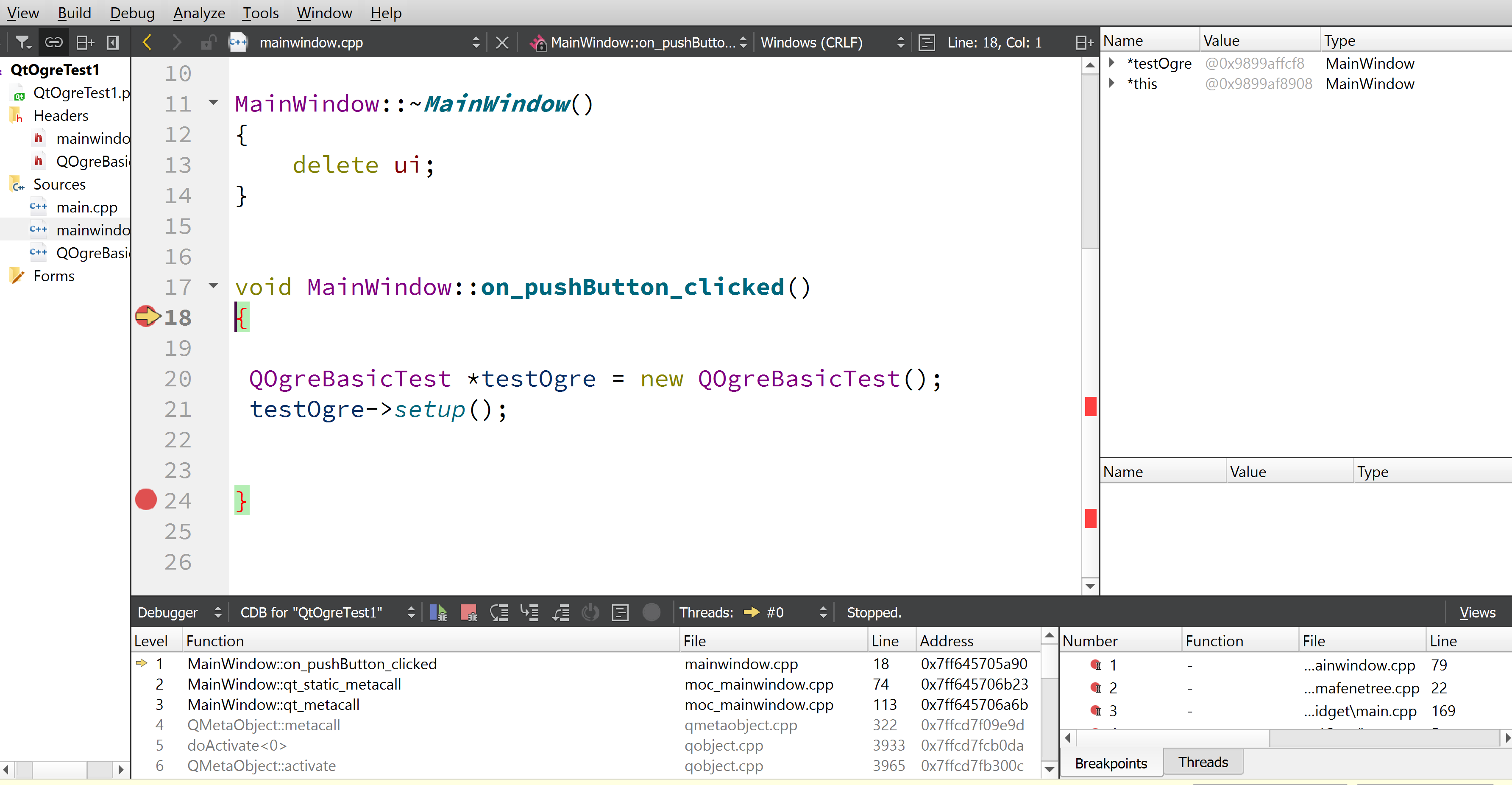Open QtOgreTest1.pro project file

81,92
